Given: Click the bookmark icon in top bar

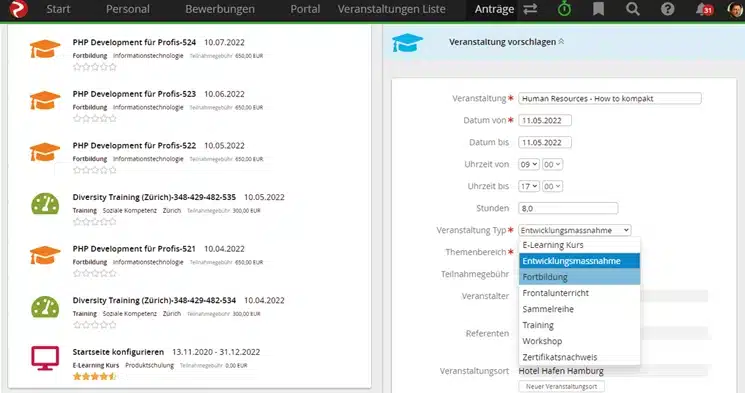Looking at the screenshot, I should tap(598, 9).
